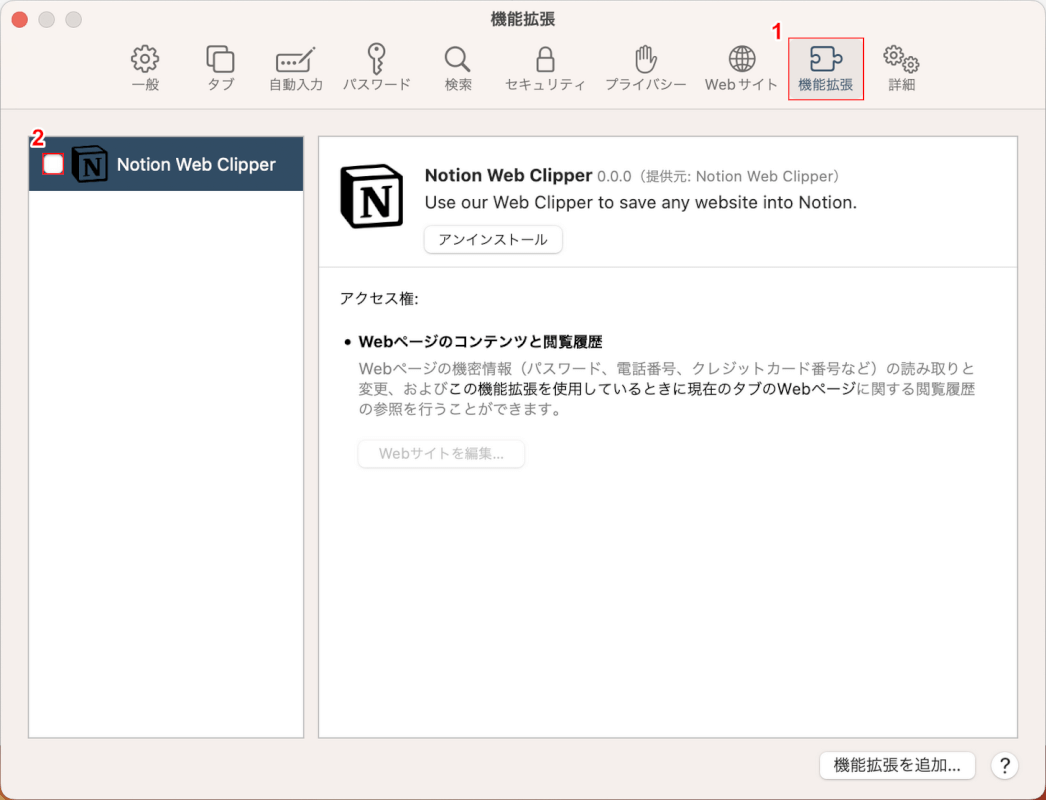
Task: Click the large Notion logo in details
Action: click(x=372, y=196)
